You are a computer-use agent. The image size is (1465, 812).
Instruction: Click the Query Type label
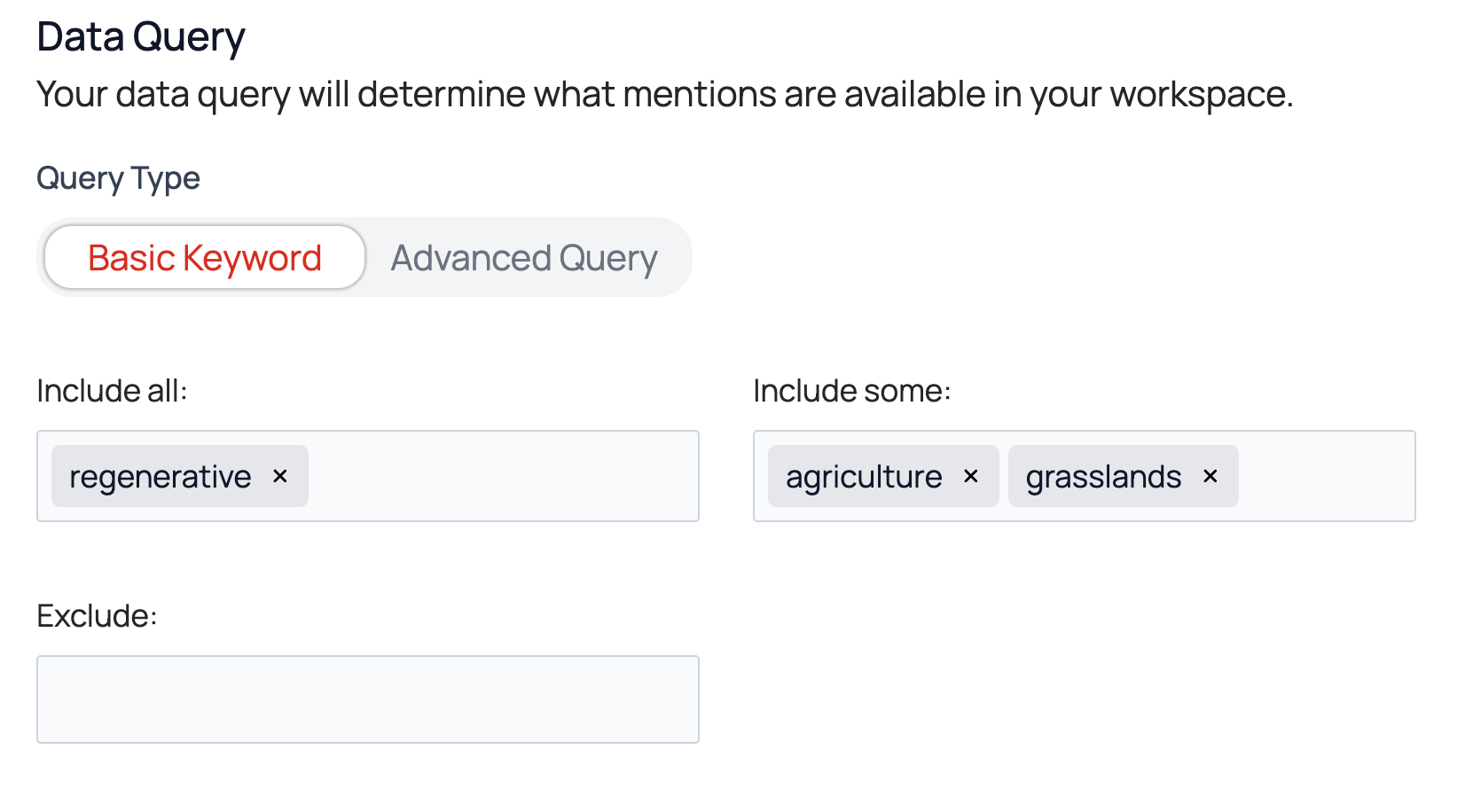pyautogui.click(x=118, y=178)
